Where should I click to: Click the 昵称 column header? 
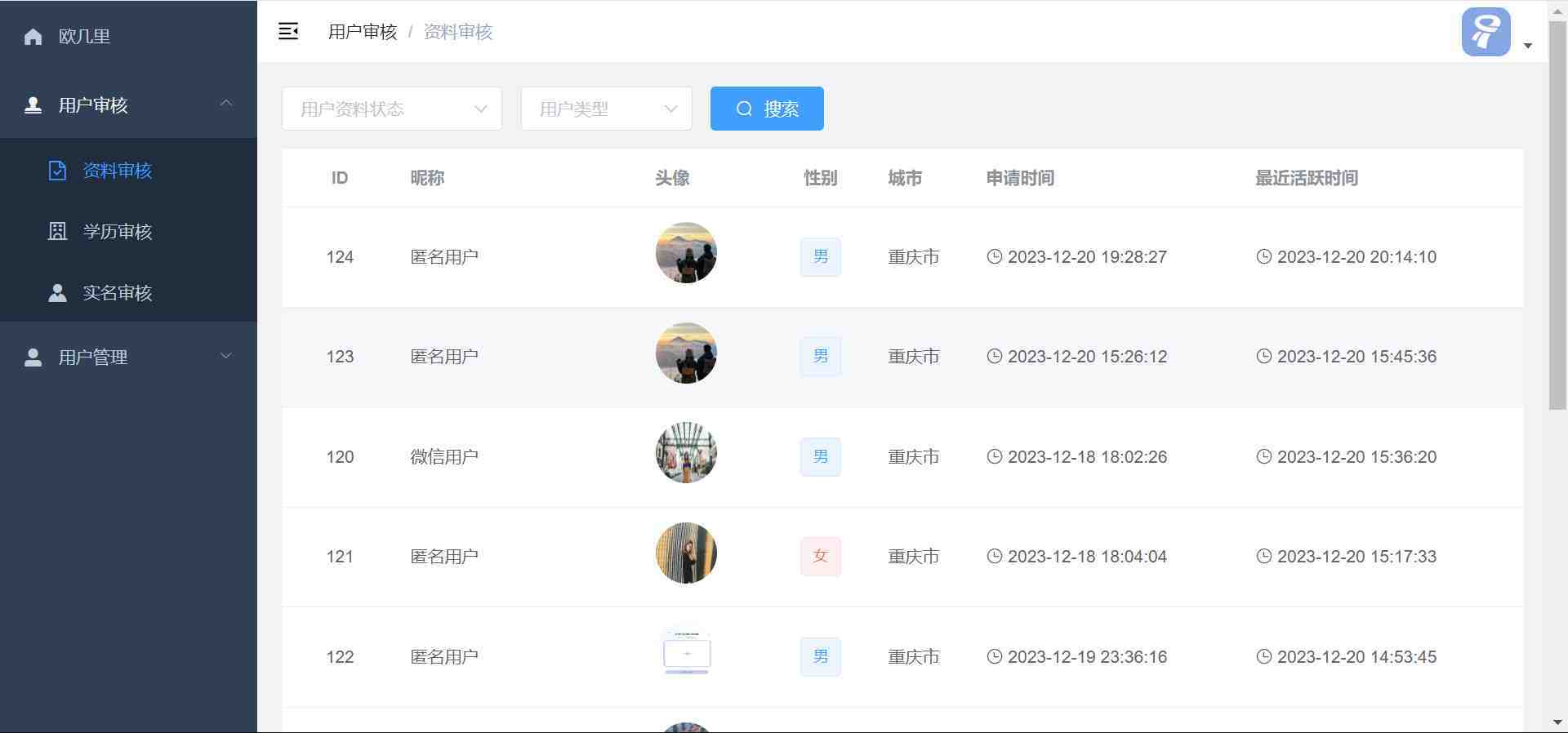(427, 178)
